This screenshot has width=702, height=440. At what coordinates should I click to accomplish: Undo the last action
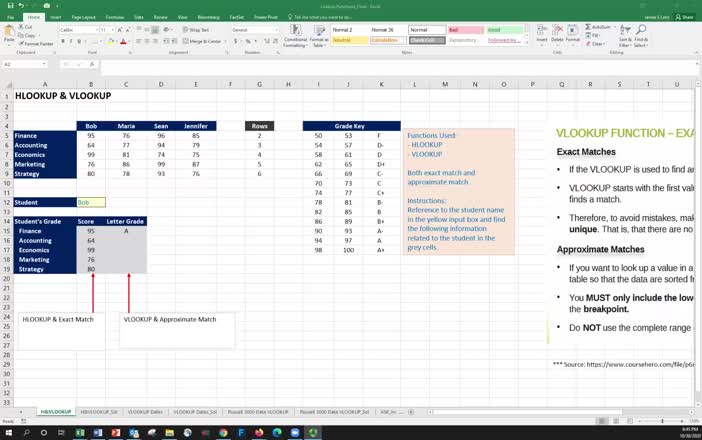point(21,6)
